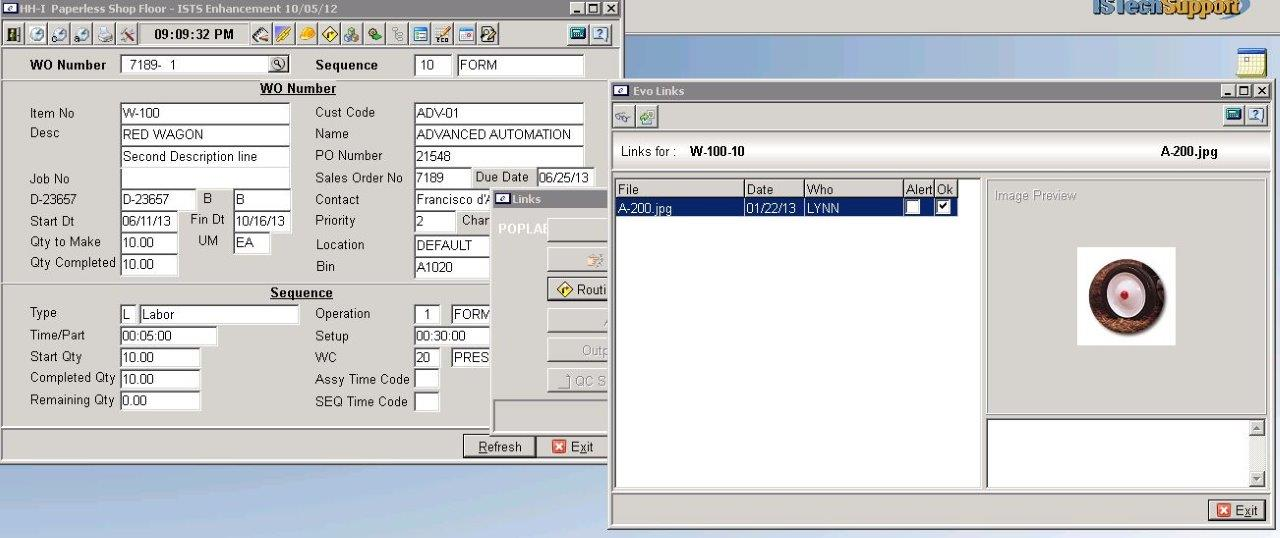Click the Name field ADVANCED AUTOMATION
Viewport: 1280px width, 538px height.
(x=499, y=134)
